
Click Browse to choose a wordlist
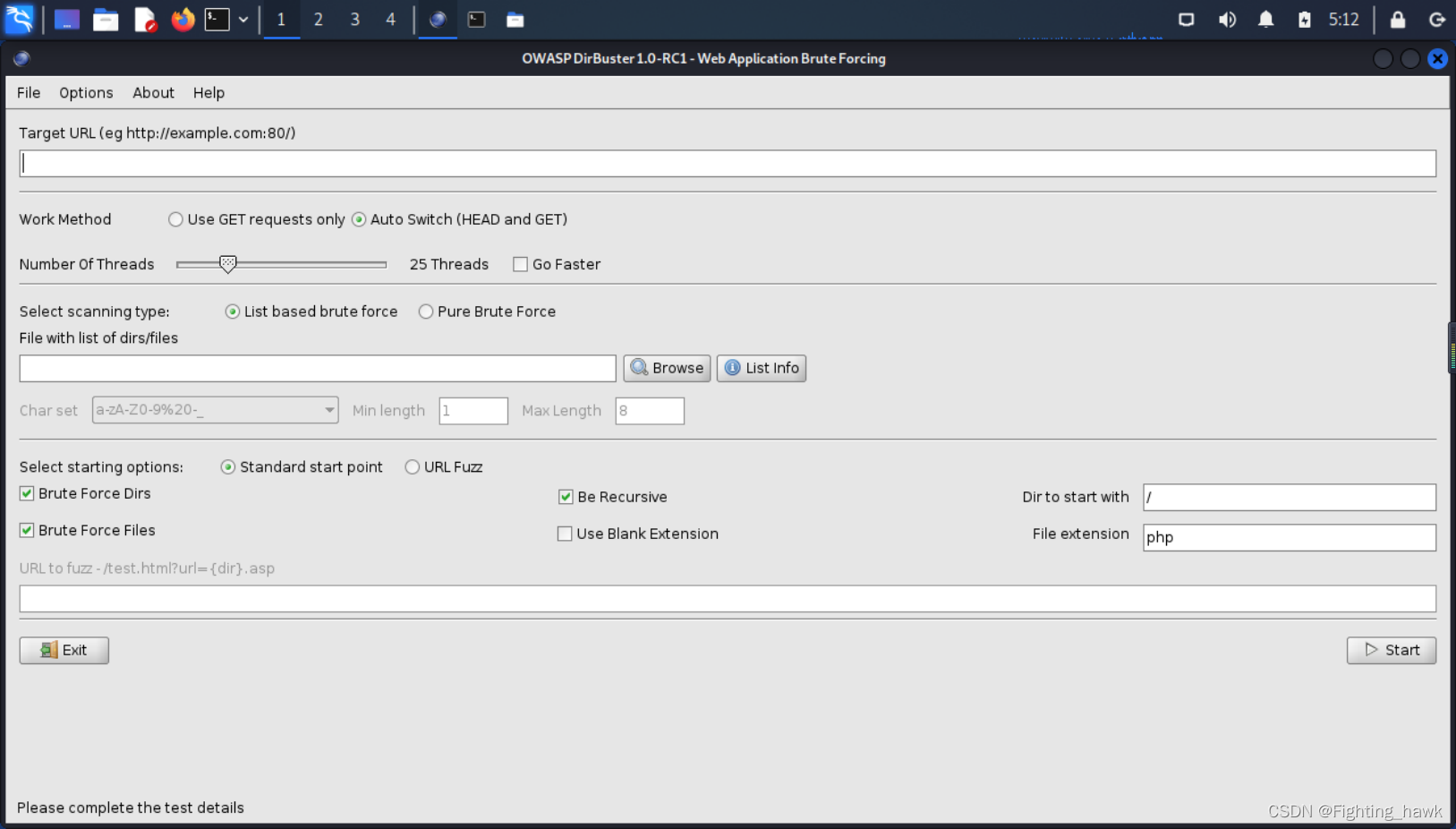[667, 368]
